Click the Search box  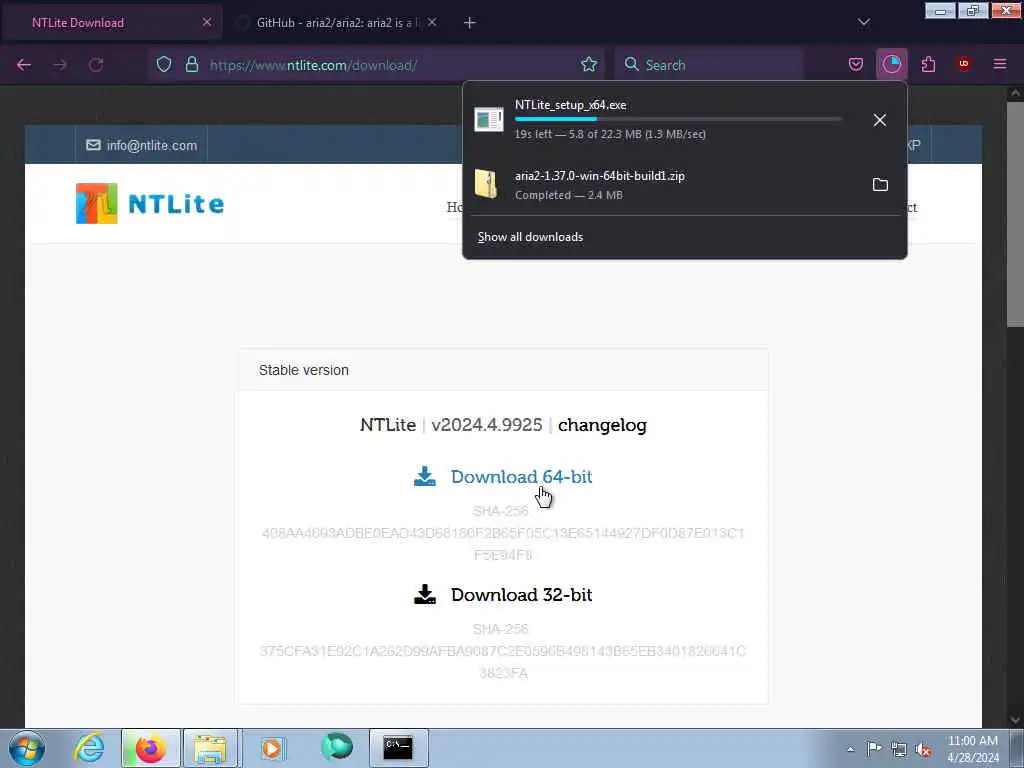(x=709, y=65)
